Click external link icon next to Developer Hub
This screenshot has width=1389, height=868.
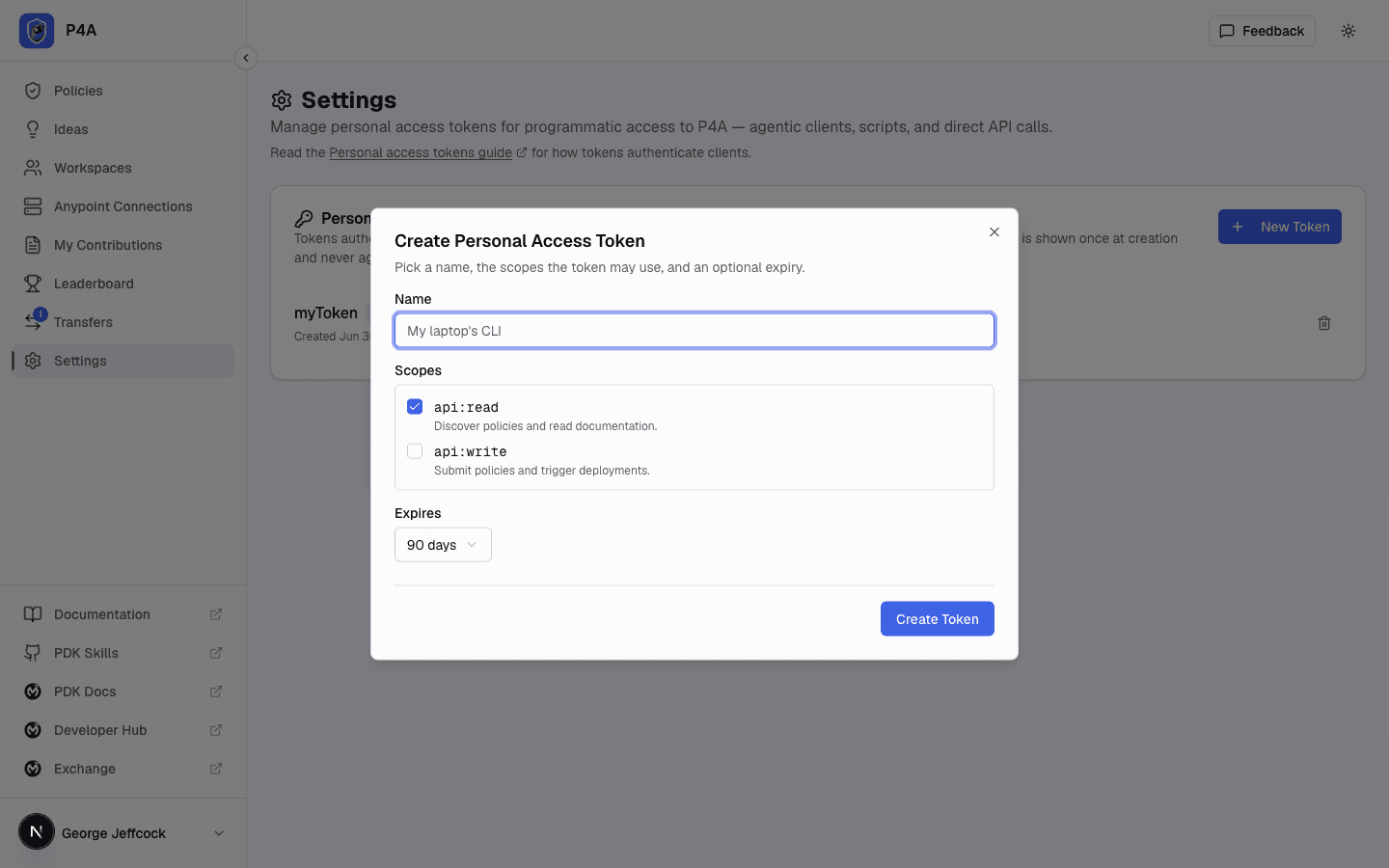216,730
